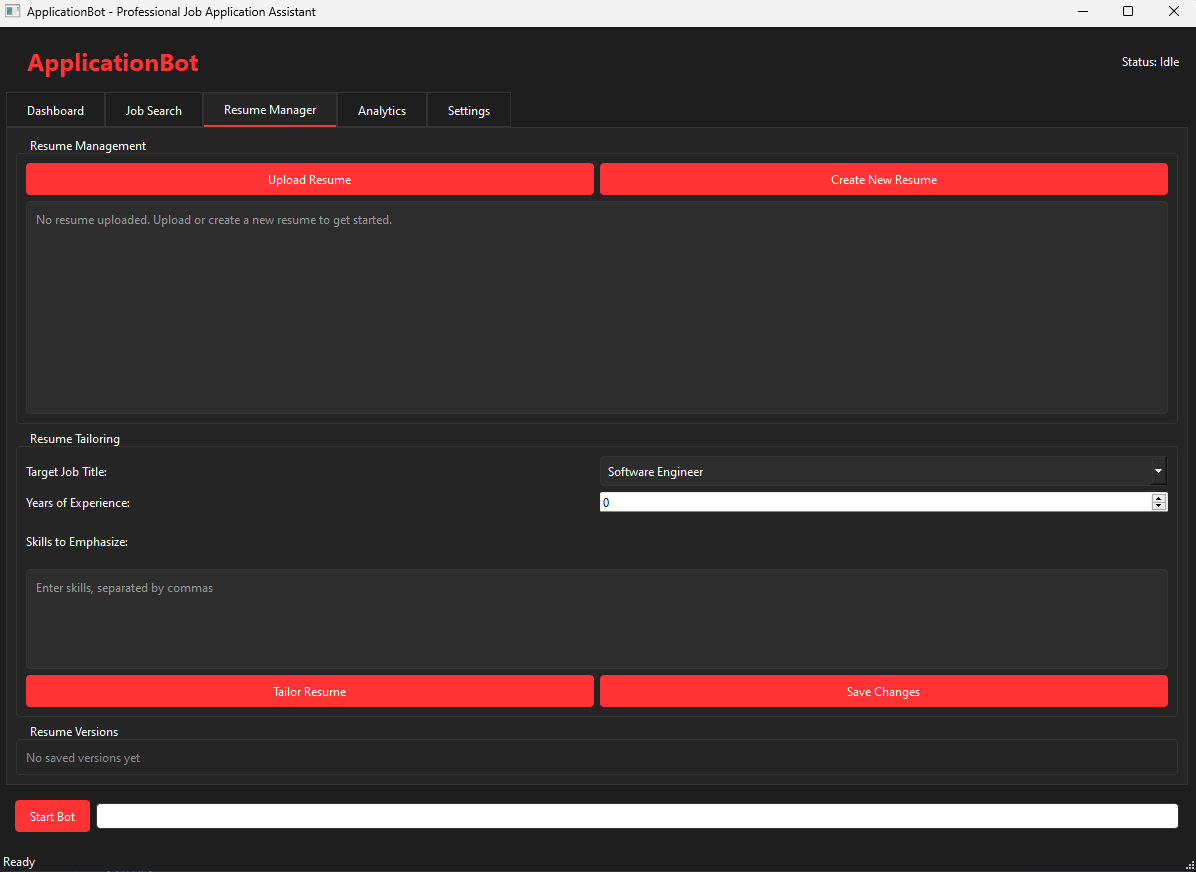The width and height of the screenshot is (1196, 872).
Task: Click the 'Ready' status bar message
Action: pos(19,861)
